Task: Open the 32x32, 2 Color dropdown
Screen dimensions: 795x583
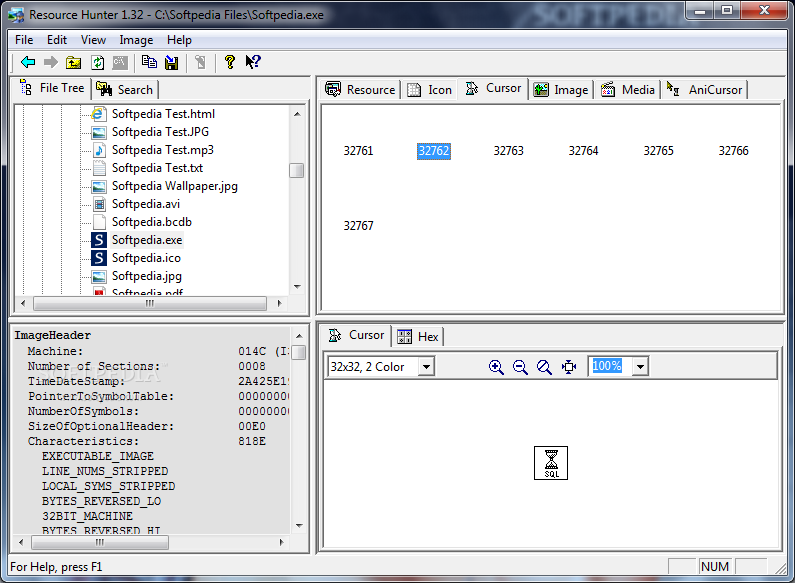Action: coord(426,367)
